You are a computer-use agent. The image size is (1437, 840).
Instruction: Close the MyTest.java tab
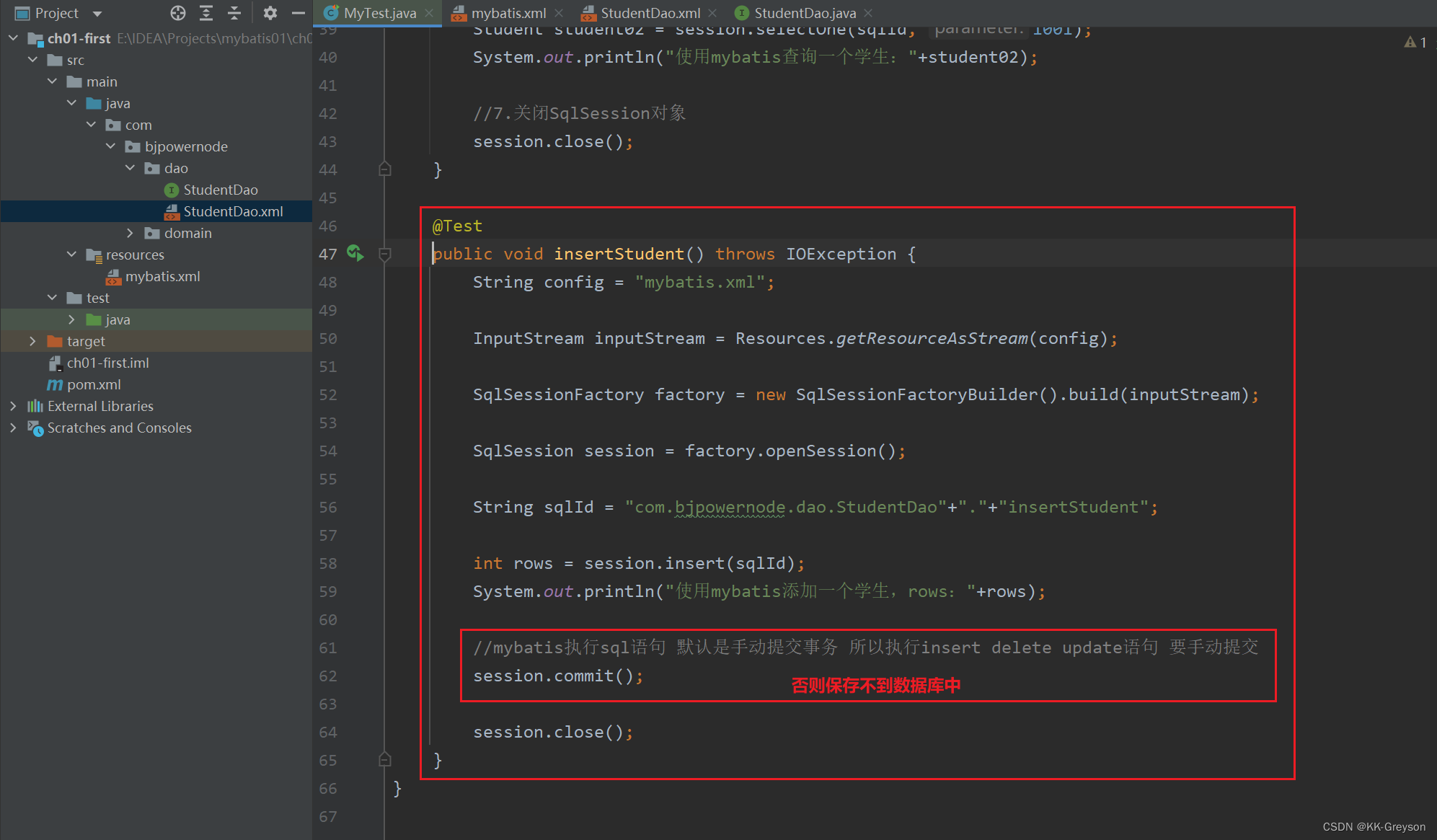[x=429, y=13]
